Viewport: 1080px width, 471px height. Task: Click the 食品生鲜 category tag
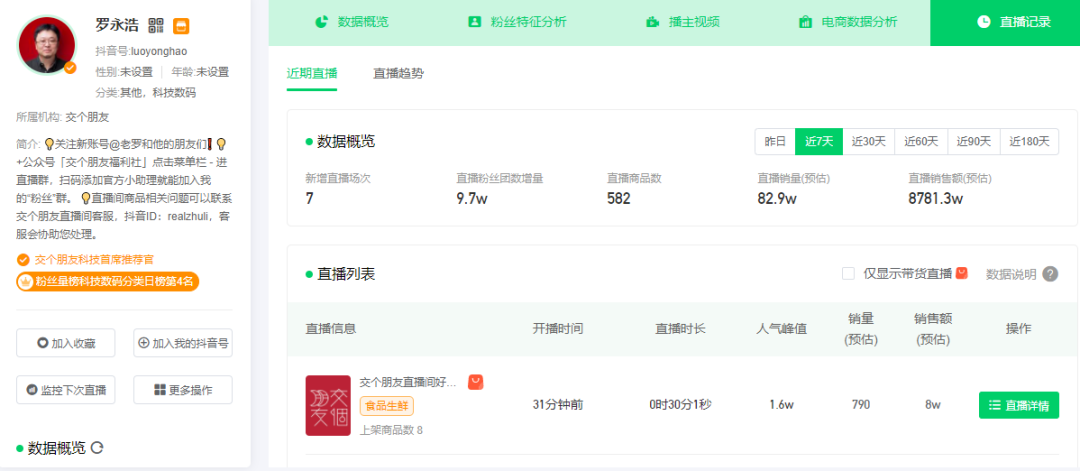tap(386, 406)
